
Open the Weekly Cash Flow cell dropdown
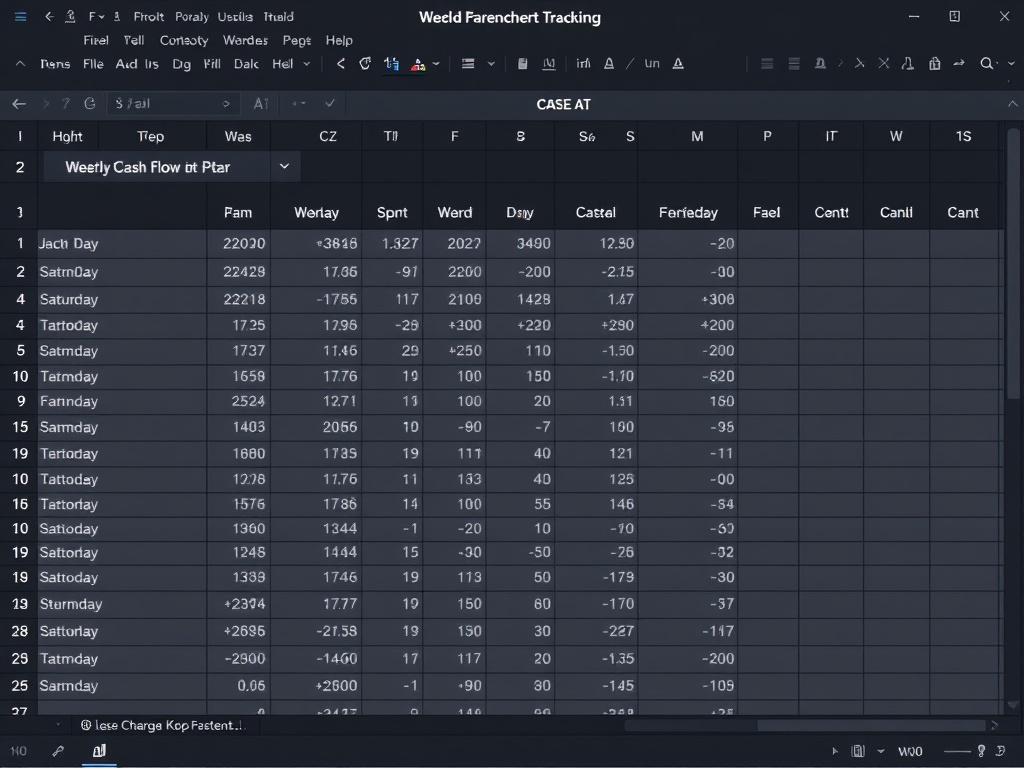coord(284,166)
